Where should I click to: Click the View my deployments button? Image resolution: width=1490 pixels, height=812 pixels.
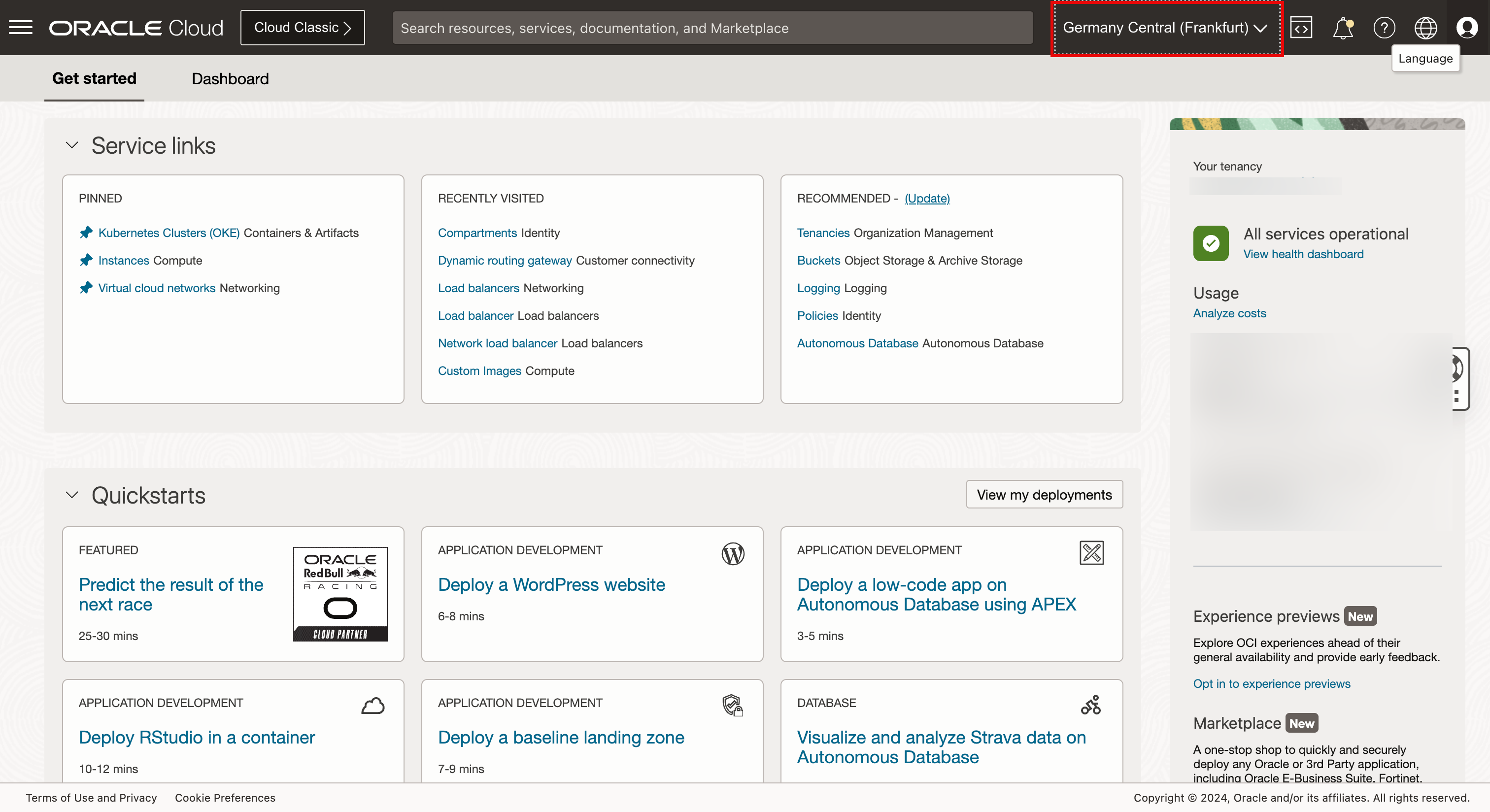pyautogui.click(x=1044, y=495)
